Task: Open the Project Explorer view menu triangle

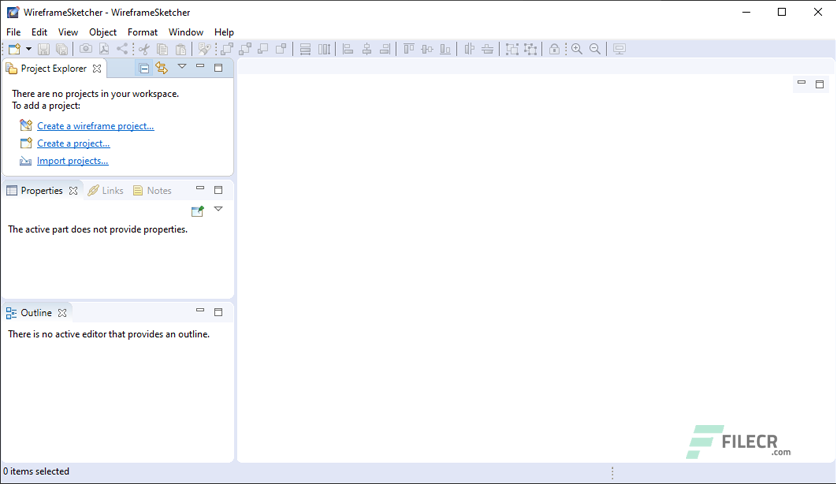Action: coord(182,67)
